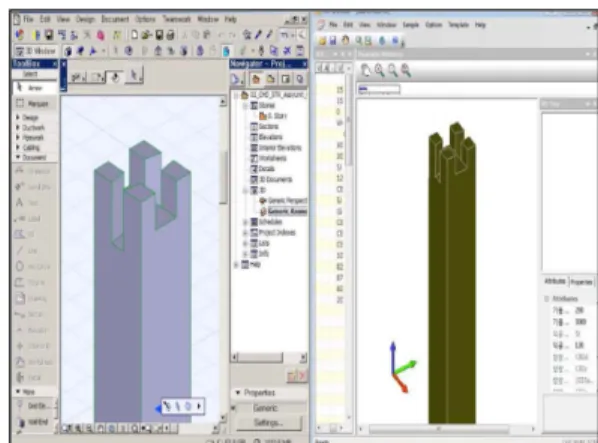Click the save disk icon in right window toolbar
Screen dimensions: 598x443
(x=333, y=40)
